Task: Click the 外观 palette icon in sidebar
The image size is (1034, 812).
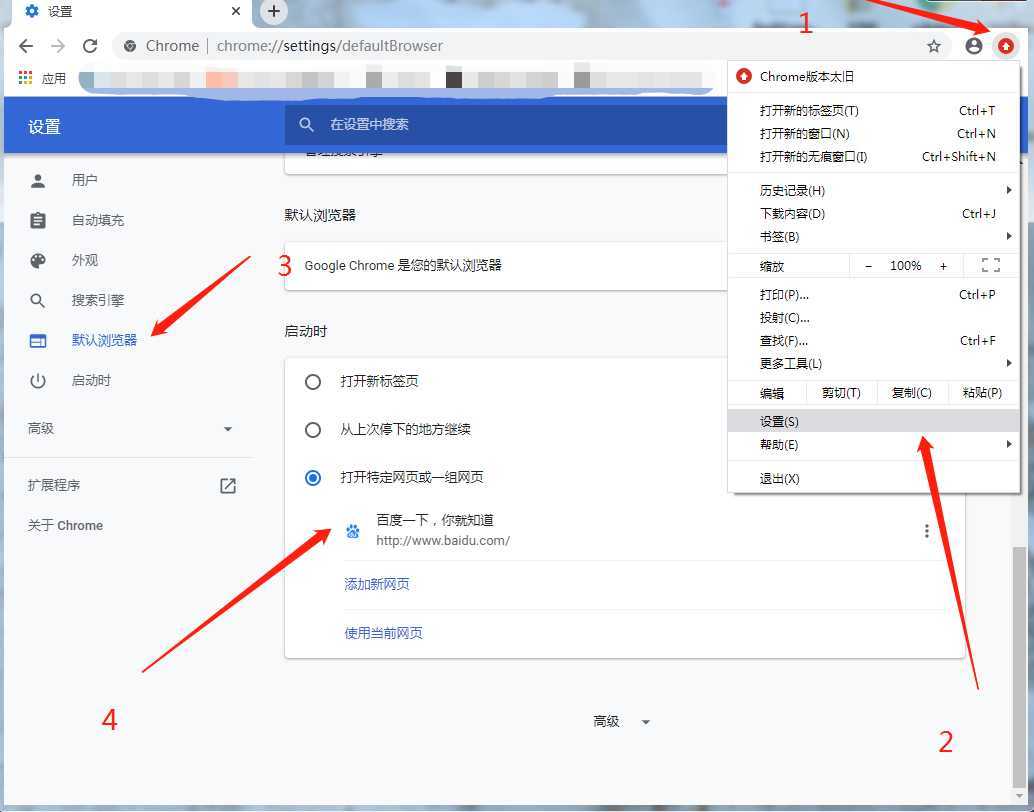Action: [38, 260]
